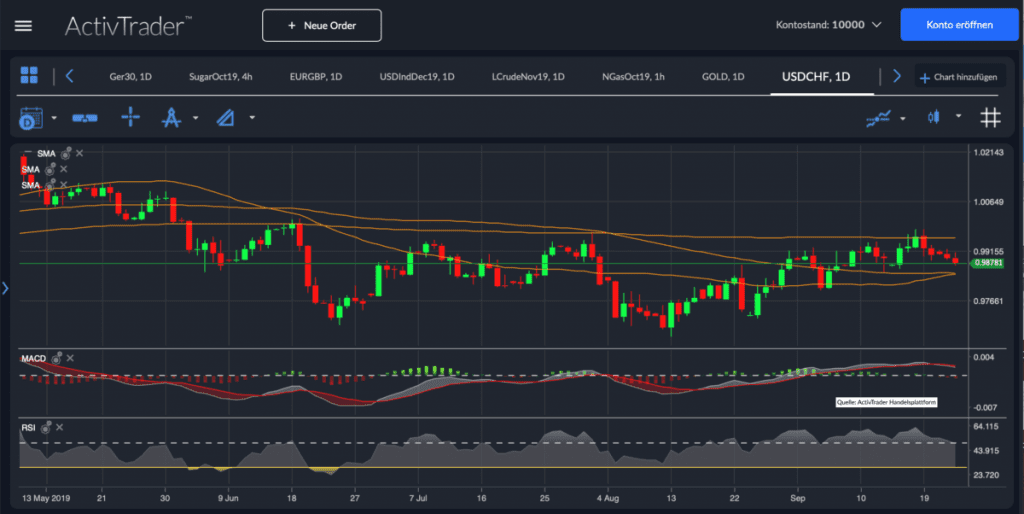Click the RSI indicator label
This screenshot has height=514, width=1024.
28,428
